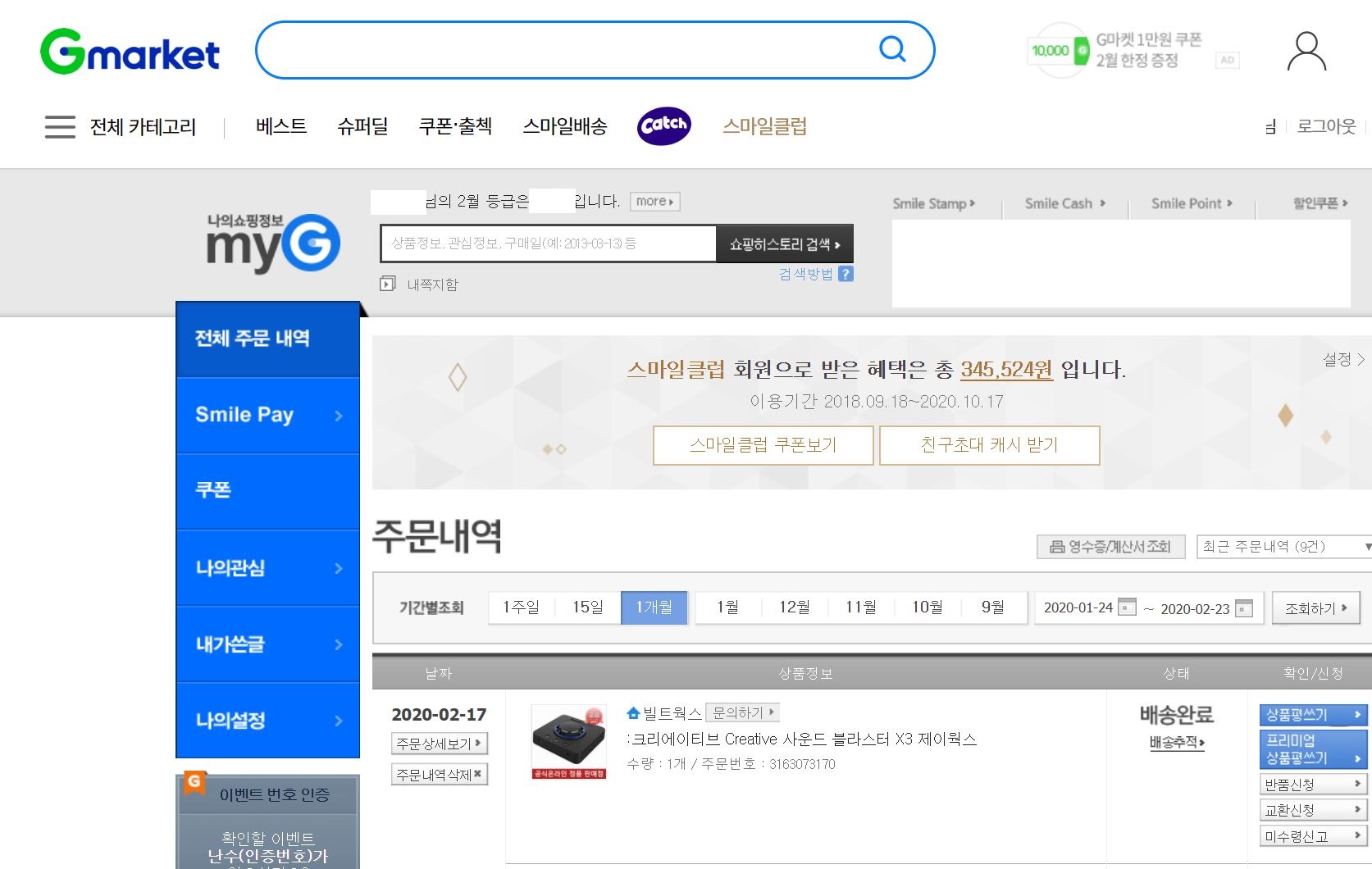This screenshot has height=869, width=1372.
Task: Click the Gmarket logo
Action: click(x=130, y=52)
